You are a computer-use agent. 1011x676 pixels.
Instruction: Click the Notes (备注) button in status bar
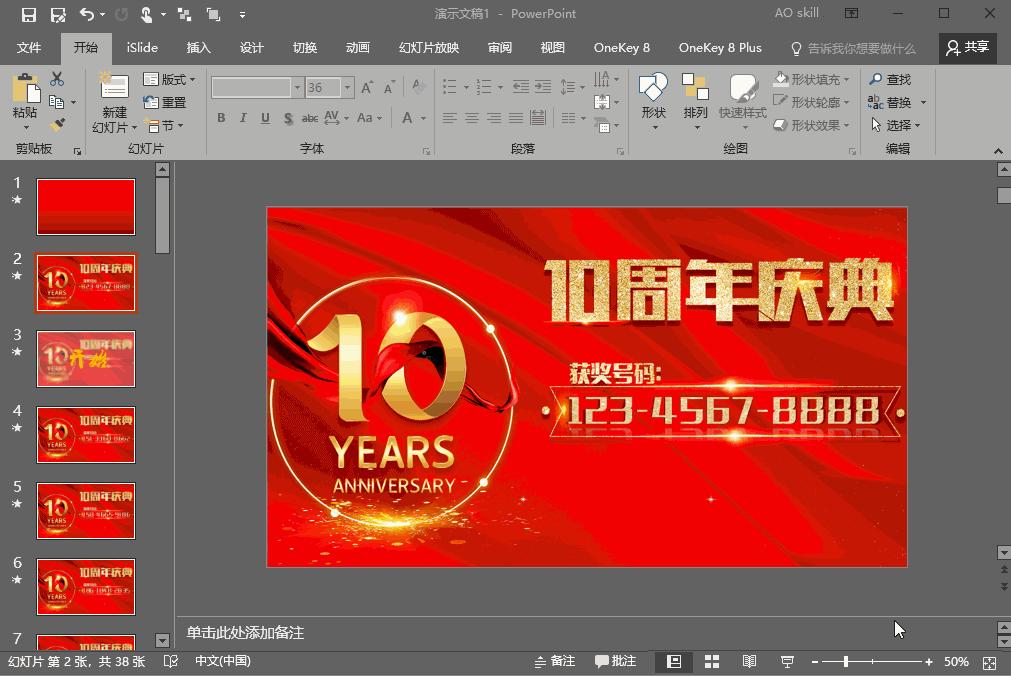(554, 661)
